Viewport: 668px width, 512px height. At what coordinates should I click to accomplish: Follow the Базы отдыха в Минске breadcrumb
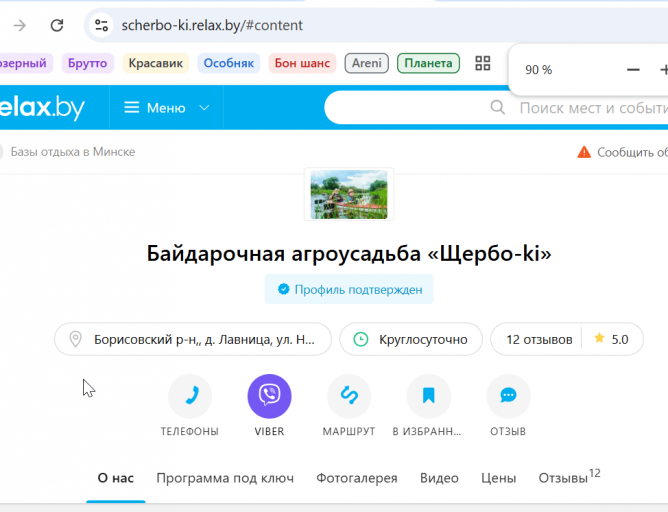point(73,152)
